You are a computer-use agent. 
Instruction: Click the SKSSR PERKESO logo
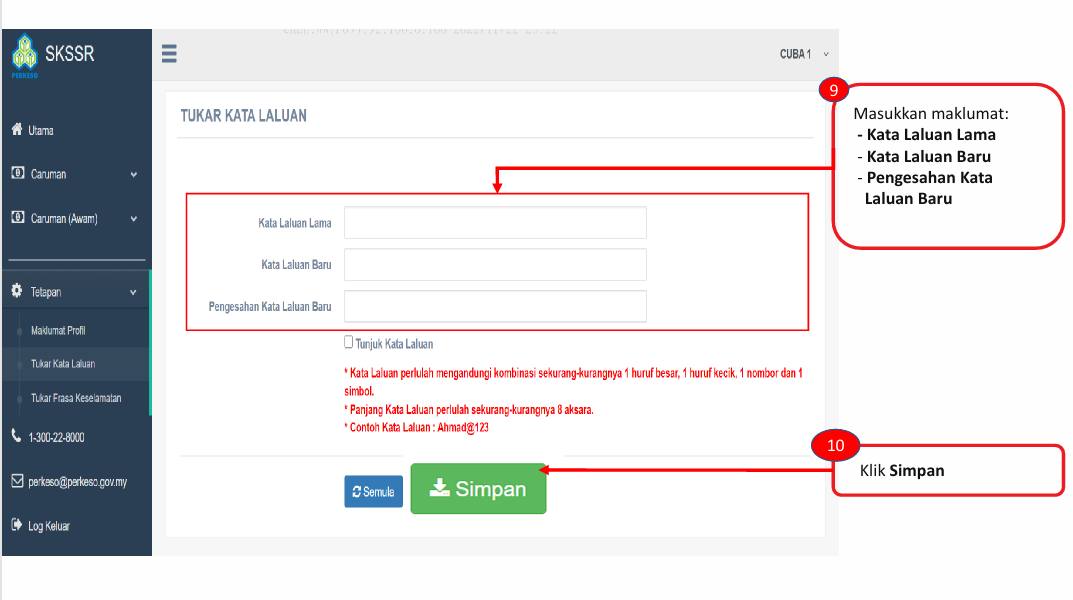click(x=53, y=55)
